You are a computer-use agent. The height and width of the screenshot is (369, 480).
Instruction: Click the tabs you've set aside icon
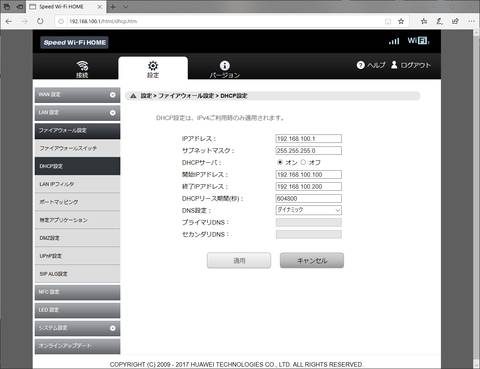coord(7,7)
